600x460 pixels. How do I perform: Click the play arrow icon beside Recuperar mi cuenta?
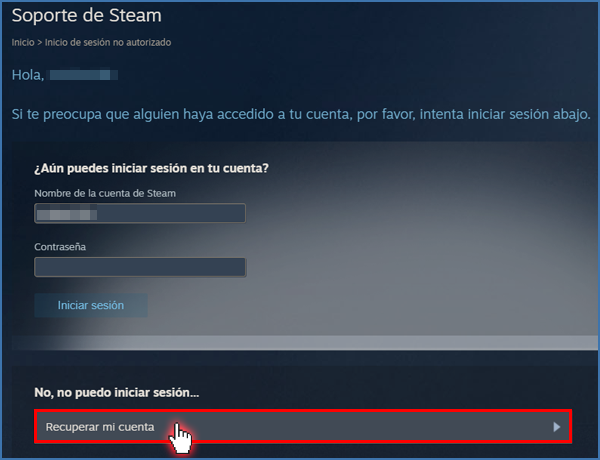pyautogui.click(x=557, y=427)
